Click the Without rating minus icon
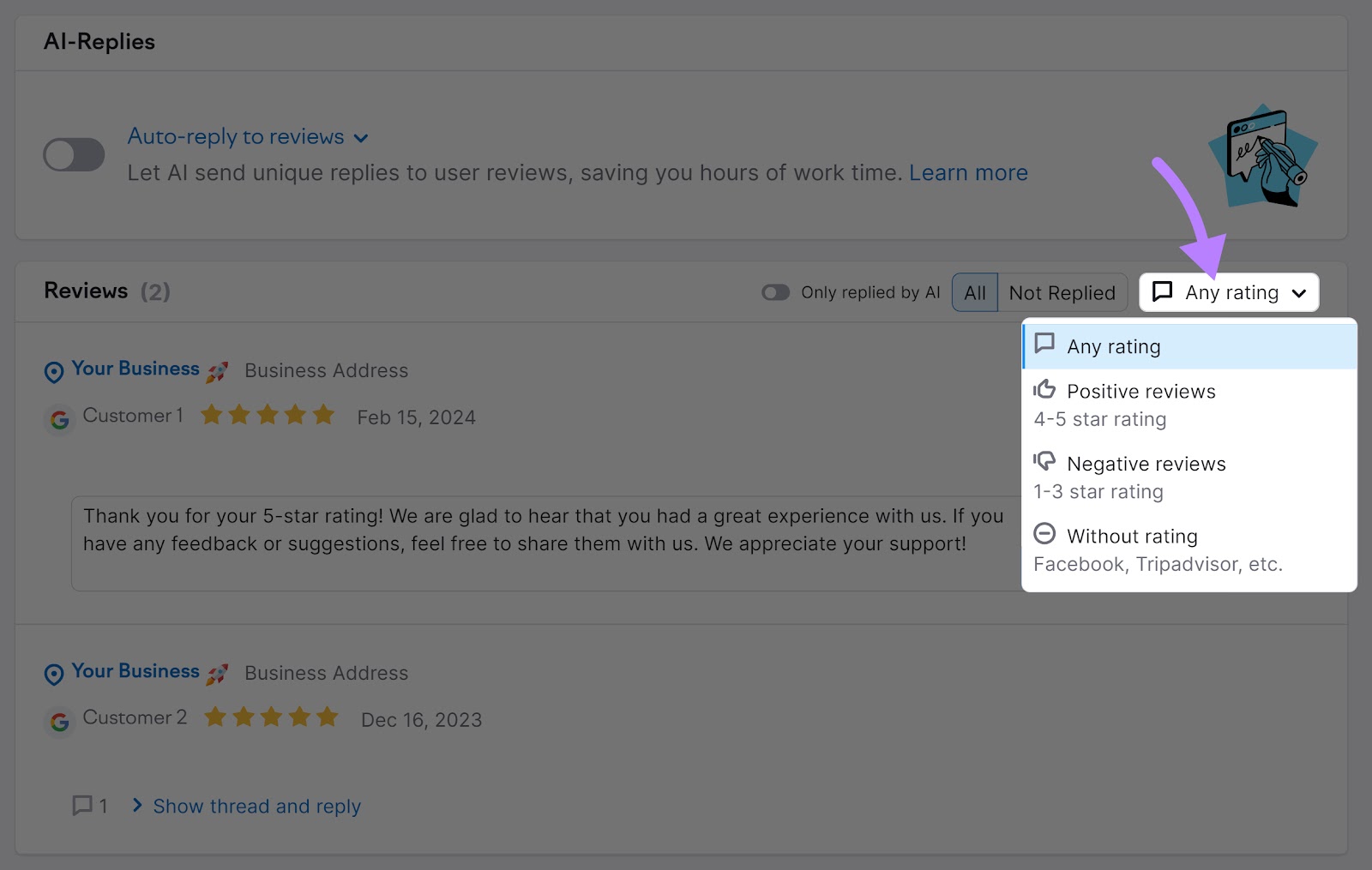 1044,533
